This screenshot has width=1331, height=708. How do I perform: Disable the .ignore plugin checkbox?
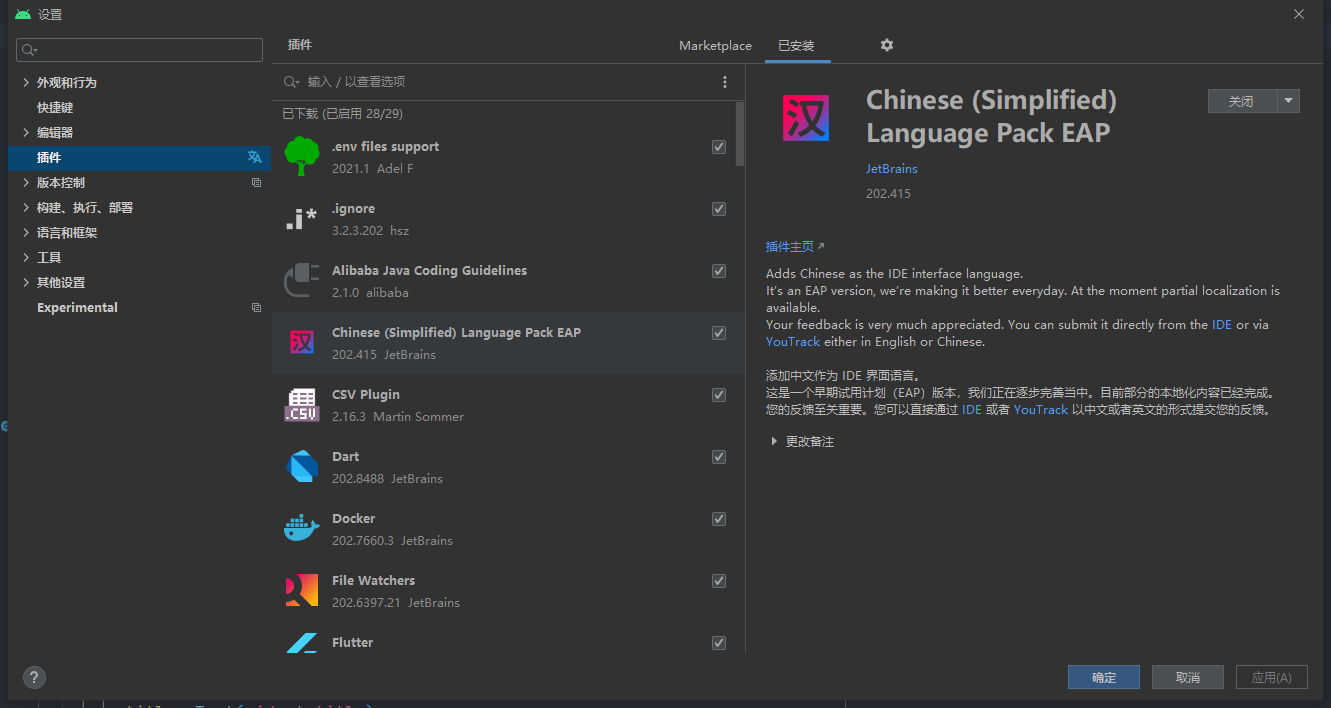pos(719,209)
